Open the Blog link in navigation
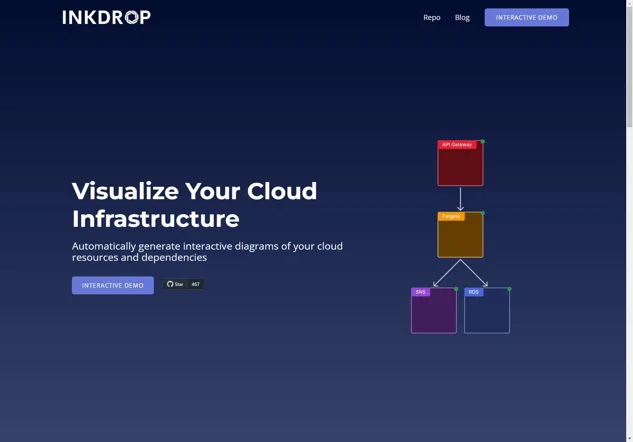The image size is (633, 442). 462,18
